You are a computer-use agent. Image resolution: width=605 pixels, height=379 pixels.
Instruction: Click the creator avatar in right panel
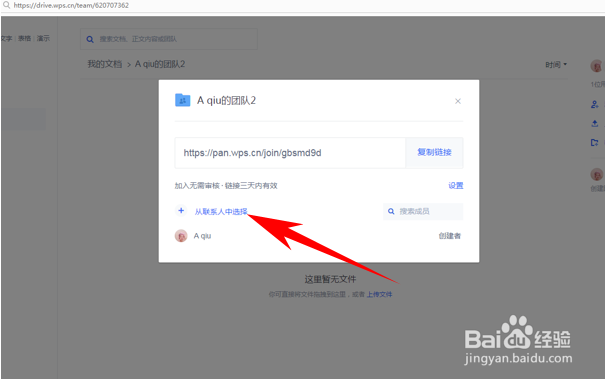click(x=597, y=174)
